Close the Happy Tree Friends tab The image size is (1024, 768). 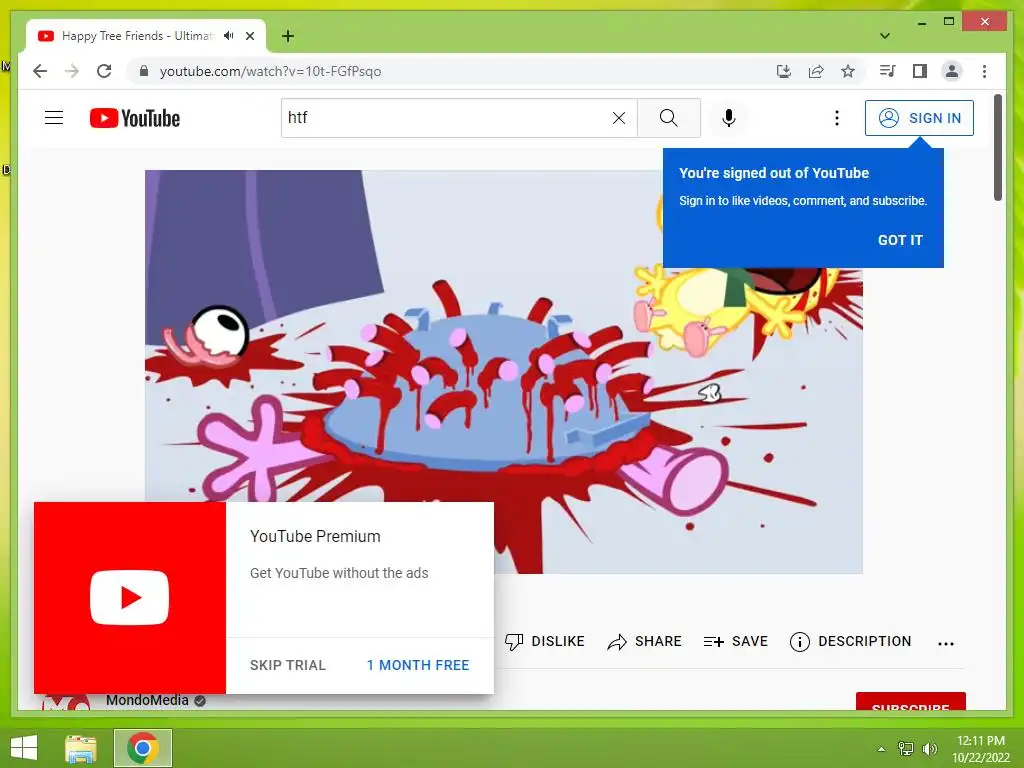click(249, 36)
